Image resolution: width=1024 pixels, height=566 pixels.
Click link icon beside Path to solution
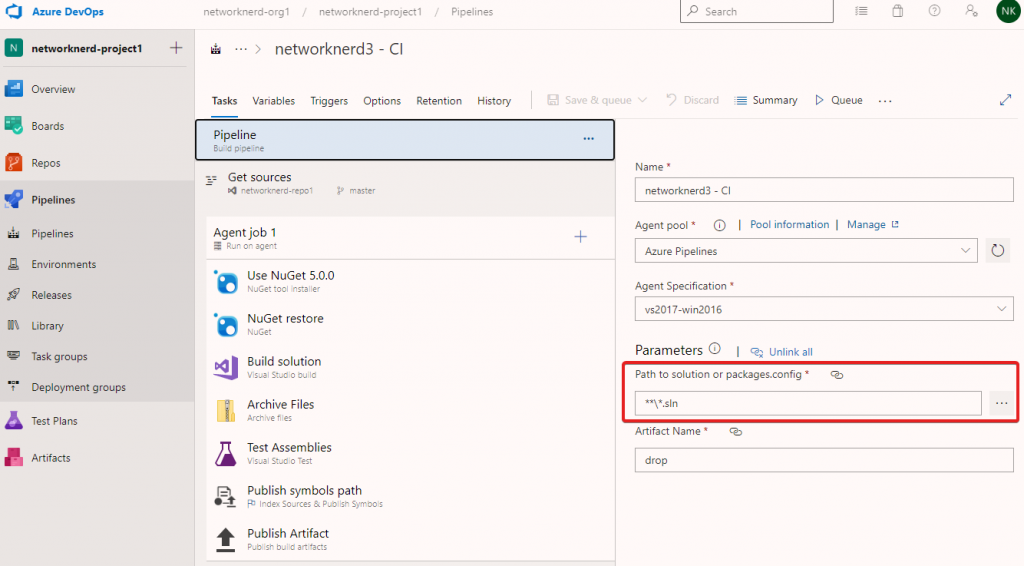tap(837, 375)
